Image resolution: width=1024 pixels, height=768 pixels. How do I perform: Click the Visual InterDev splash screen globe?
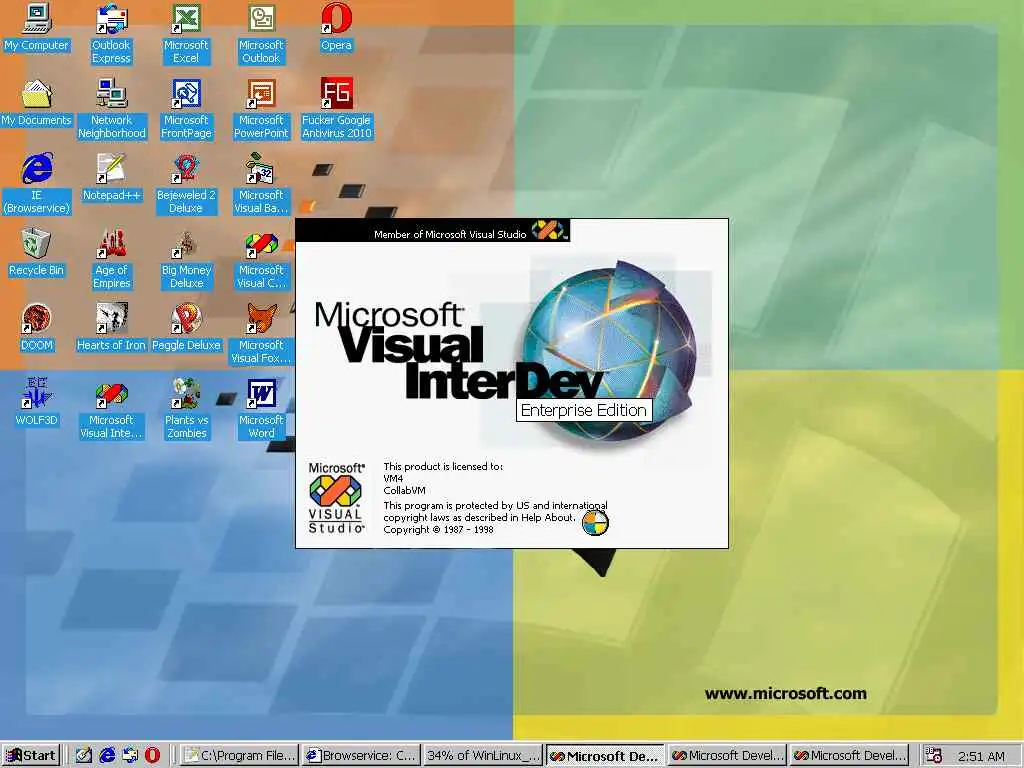[x=609, y=353]
